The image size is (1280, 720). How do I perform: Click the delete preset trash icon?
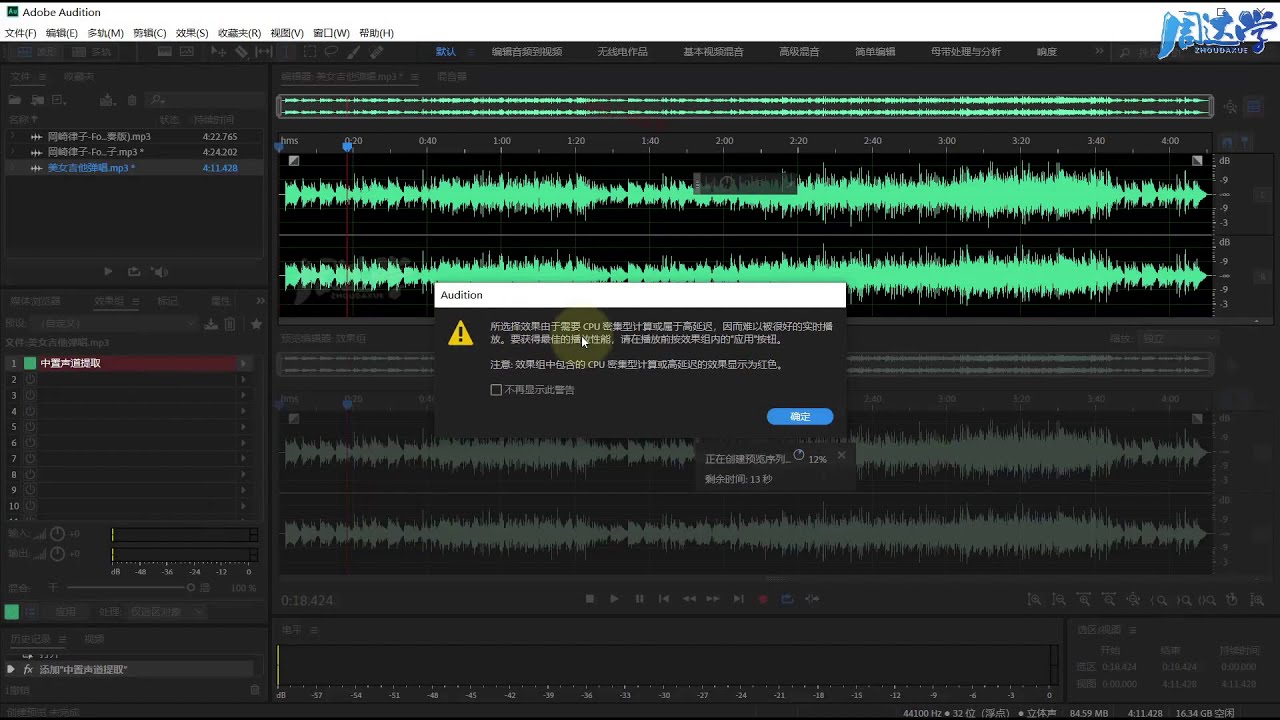pos(230,324)
